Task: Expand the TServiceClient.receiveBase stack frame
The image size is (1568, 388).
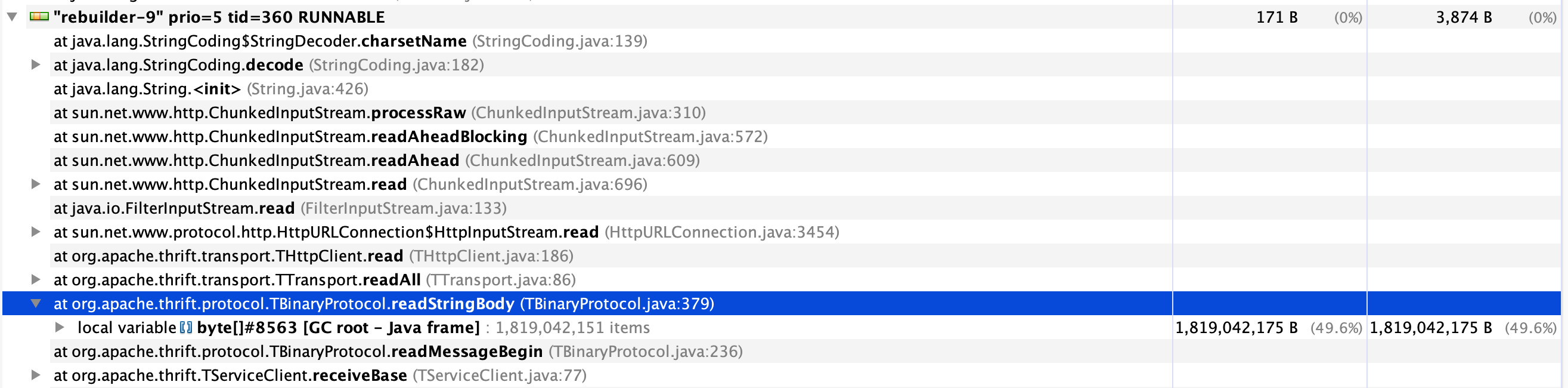Action: click(x=36, y=375)
